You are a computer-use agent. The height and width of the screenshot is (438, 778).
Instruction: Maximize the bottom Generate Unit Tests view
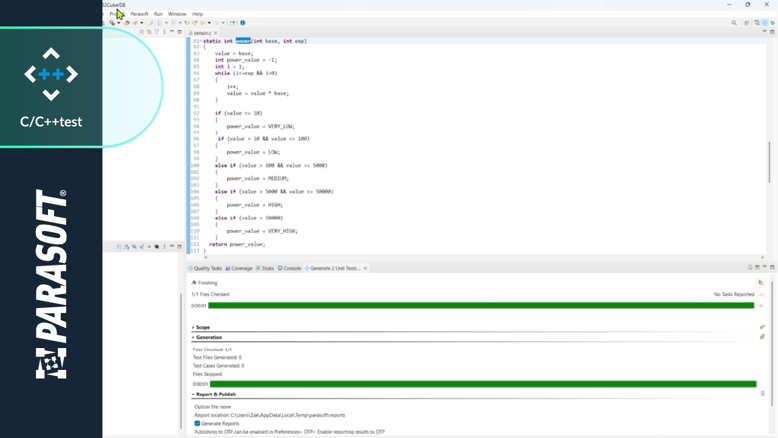772,267
